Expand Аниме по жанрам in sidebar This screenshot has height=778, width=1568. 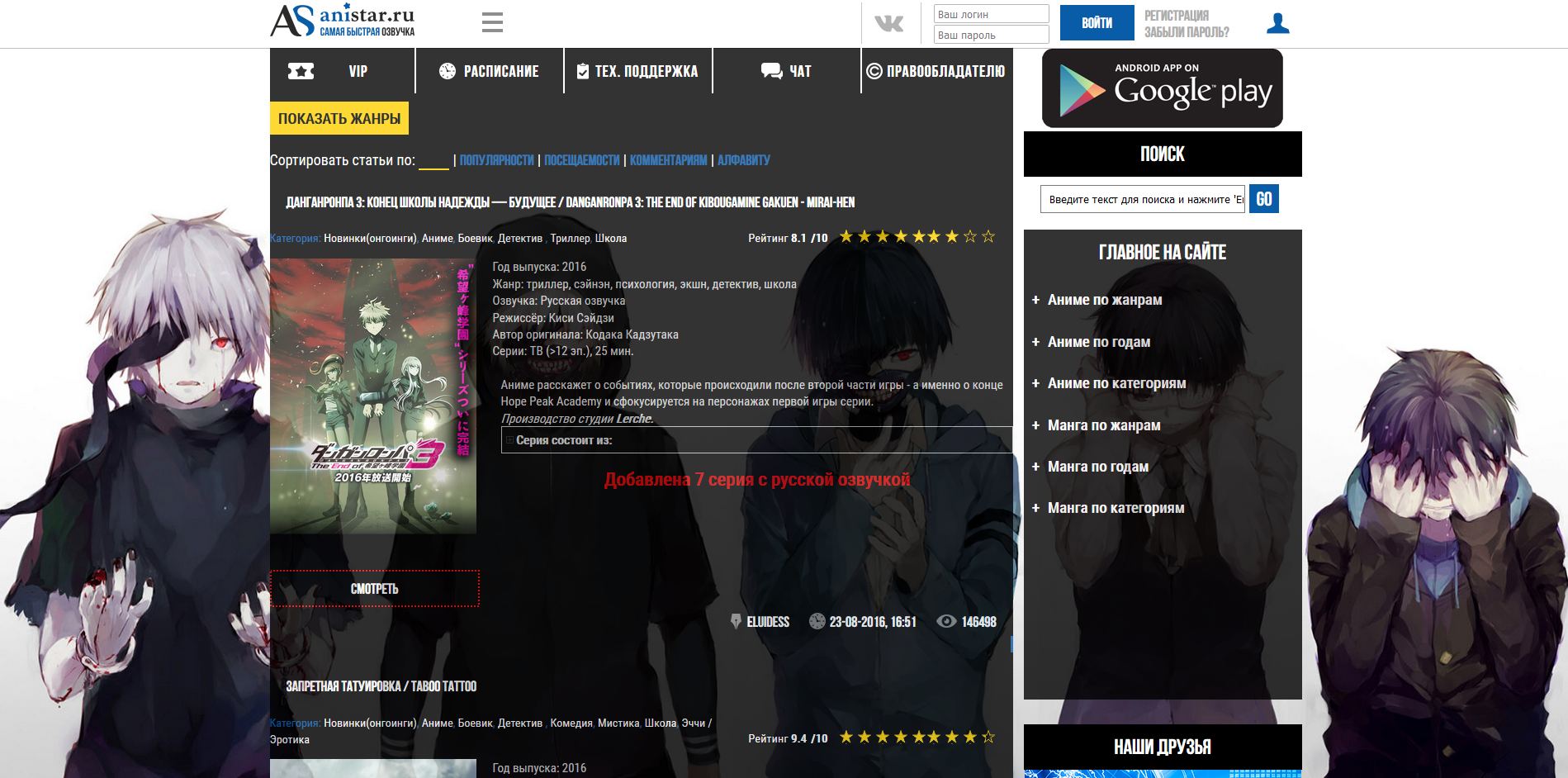(x=1104, y=300)
